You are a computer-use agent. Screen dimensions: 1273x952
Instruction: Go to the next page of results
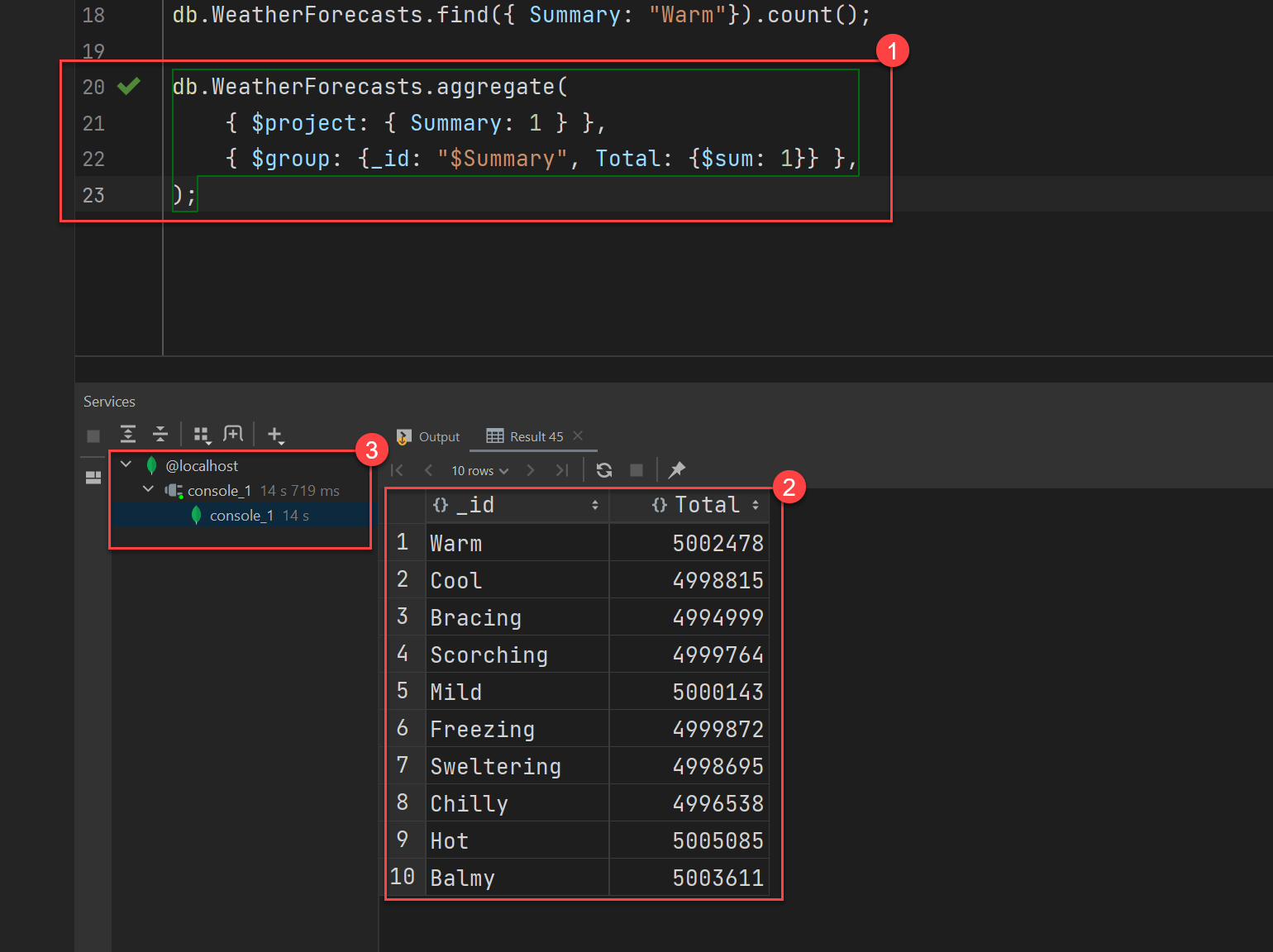pyautogui.click(x=531, y=470)
